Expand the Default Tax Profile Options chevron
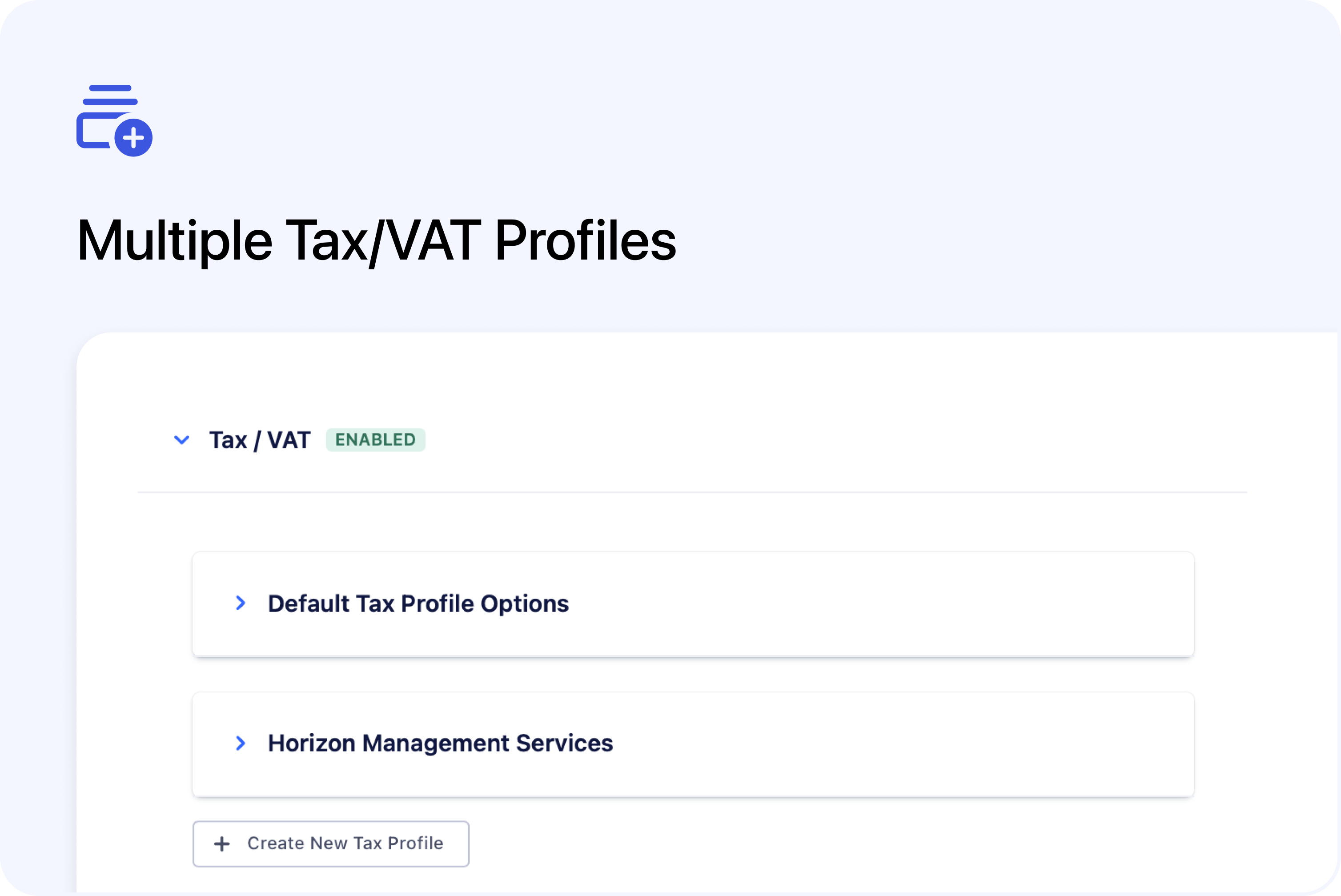This screenshot has height=896, width=1341. tap(241, 604)
